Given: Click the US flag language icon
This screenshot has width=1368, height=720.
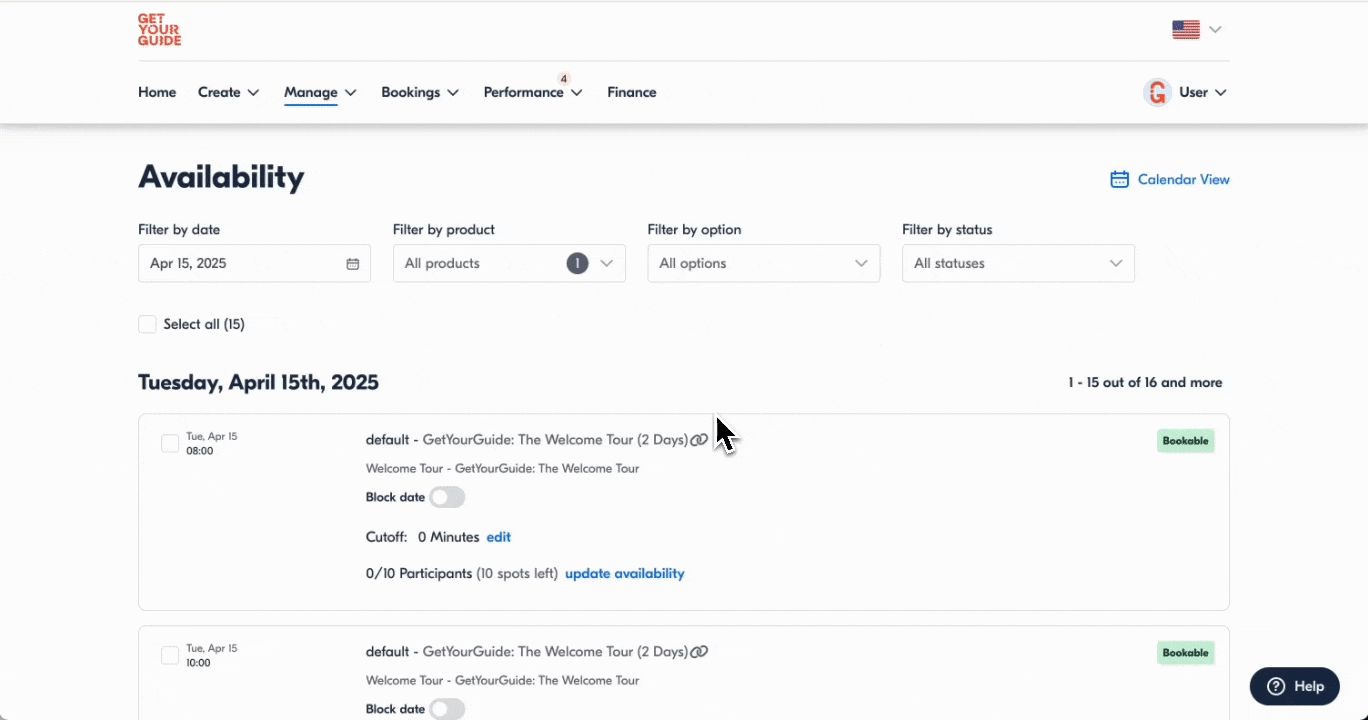Looking at the screenshot, I should 1186,30.
